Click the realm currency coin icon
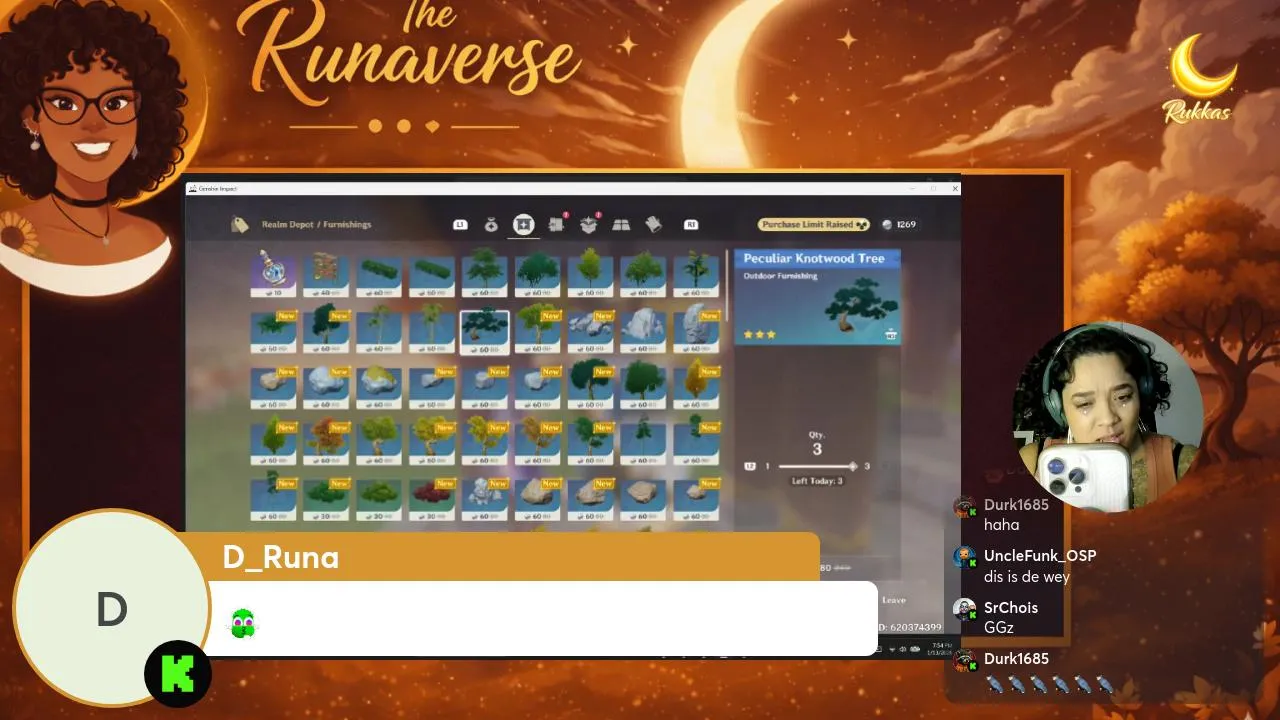Image resolution: width=1280 pixels, height=720 pixels. point(887,225)
